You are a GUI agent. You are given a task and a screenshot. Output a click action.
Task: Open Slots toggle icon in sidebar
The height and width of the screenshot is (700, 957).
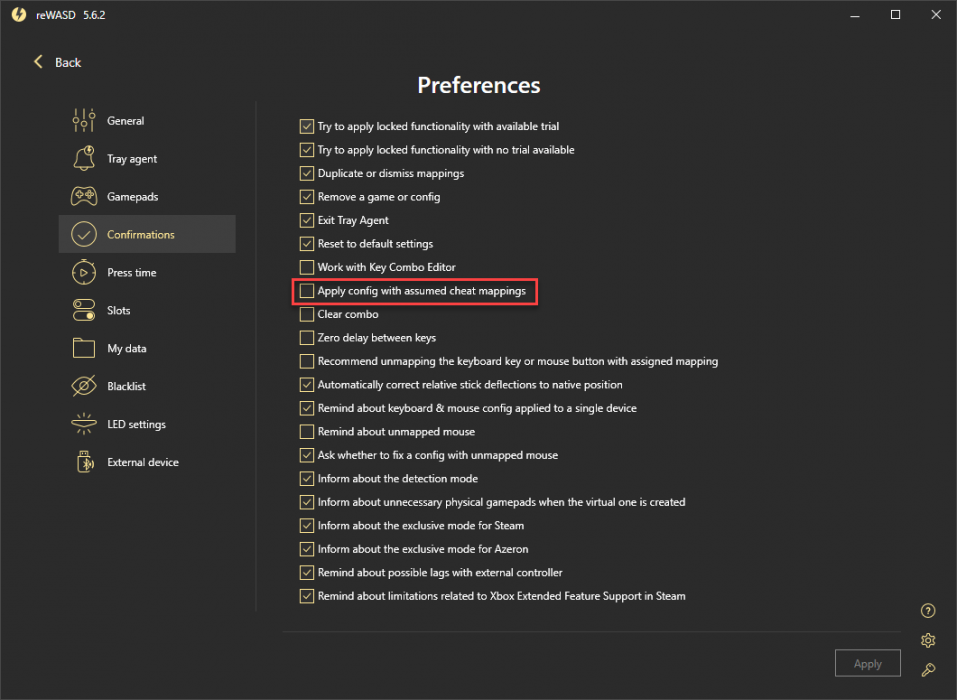point(84,310)
